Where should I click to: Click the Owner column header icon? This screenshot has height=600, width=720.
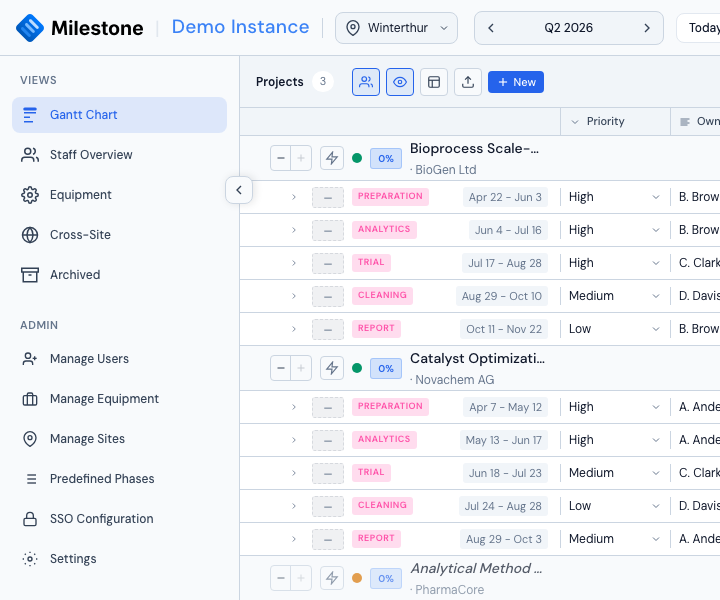click(x=685, y=122)
